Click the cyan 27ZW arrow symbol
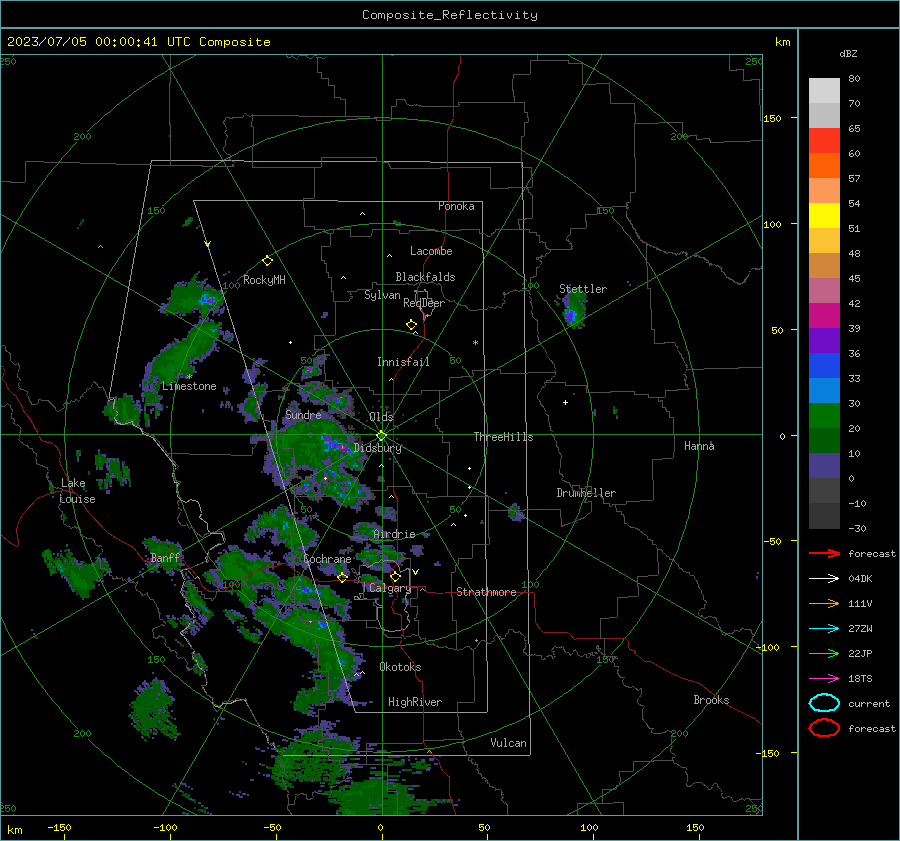The image size is (900, 841). (x=824, y=629)
